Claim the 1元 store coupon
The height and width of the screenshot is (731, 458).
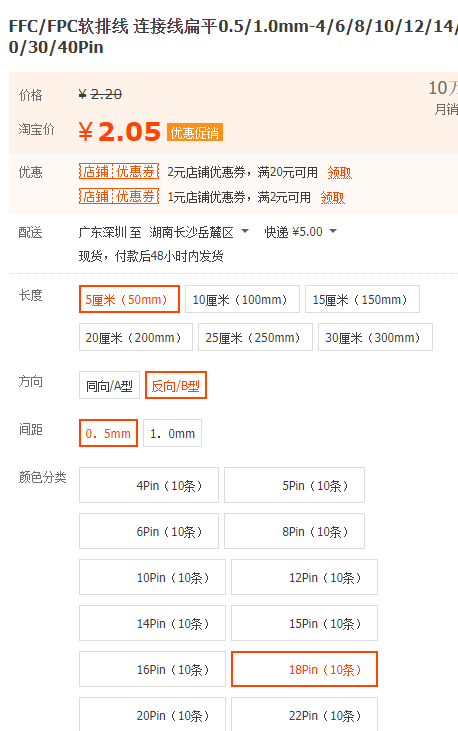(332, 197)
